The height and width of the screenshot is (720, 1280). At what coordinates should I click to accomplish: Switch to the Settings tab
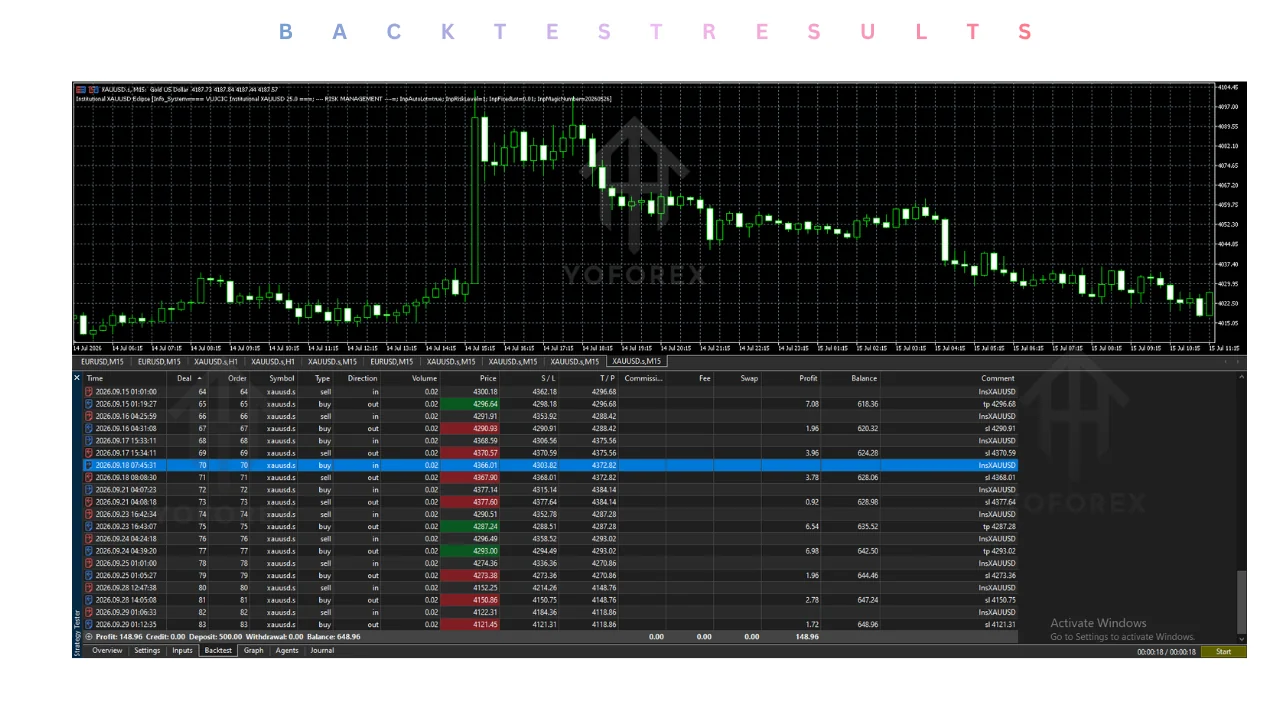[x=147, y=650]
